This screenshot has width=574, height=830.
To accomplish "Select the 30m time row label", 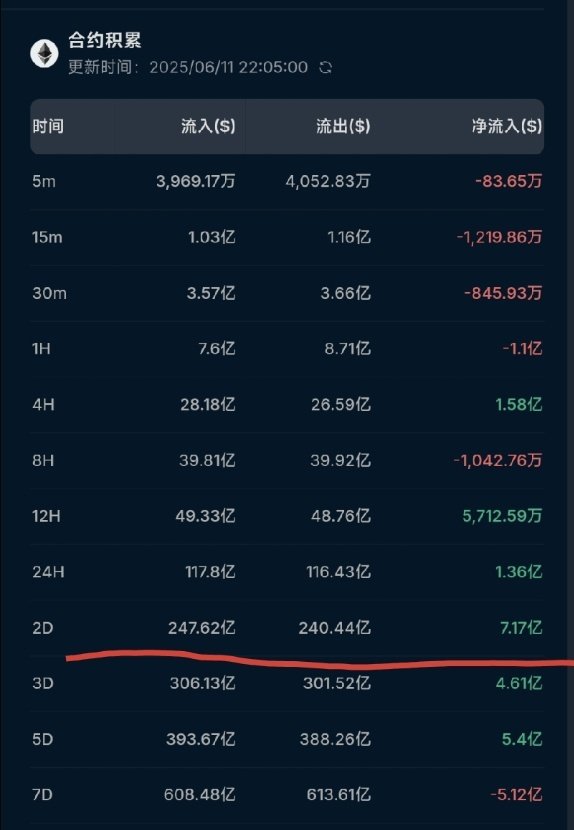I will pyautogui.click(x=49, y=293).
